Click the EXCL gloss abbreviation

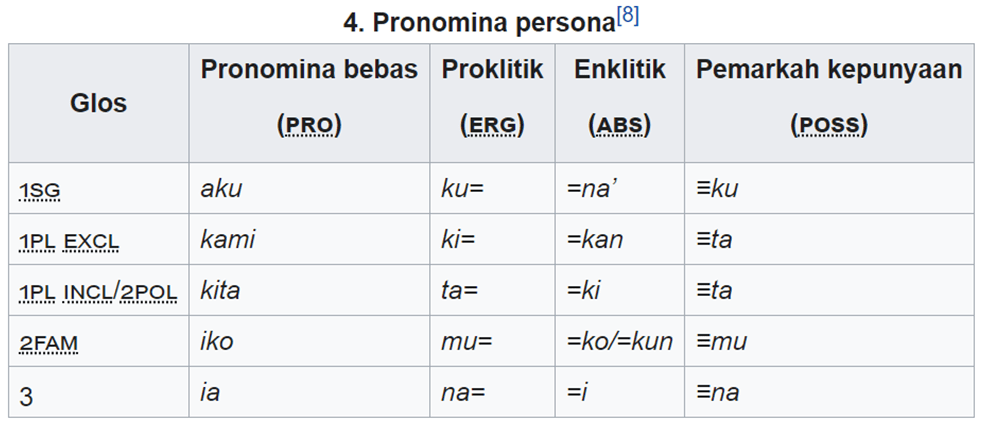[x=91, y=240]
